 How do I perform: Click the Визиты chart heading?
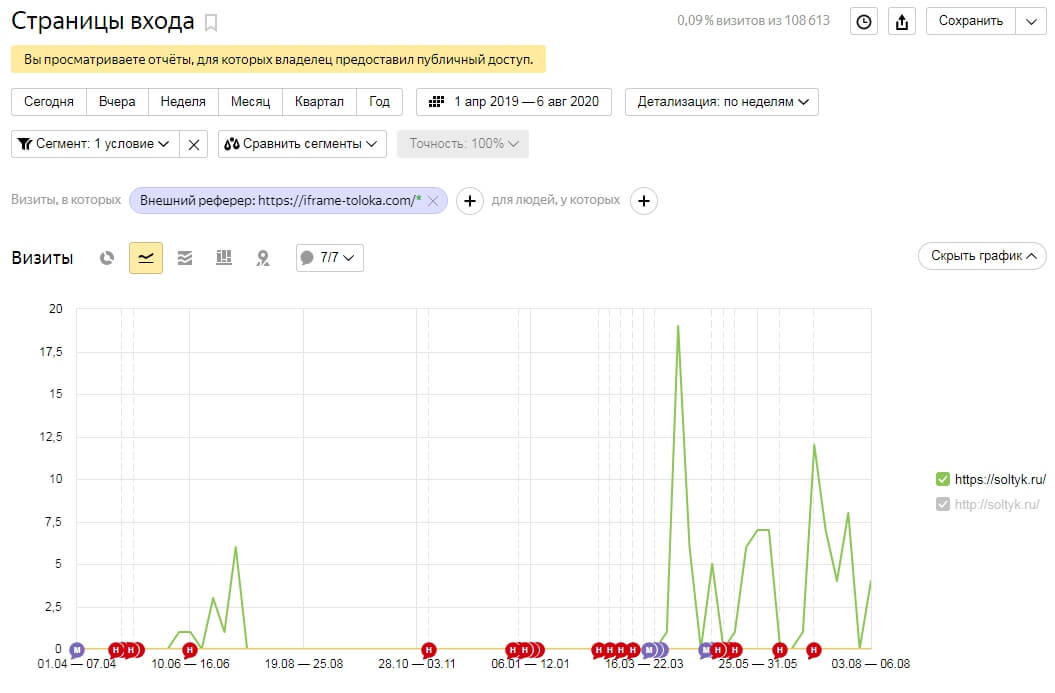pos(42,258)
